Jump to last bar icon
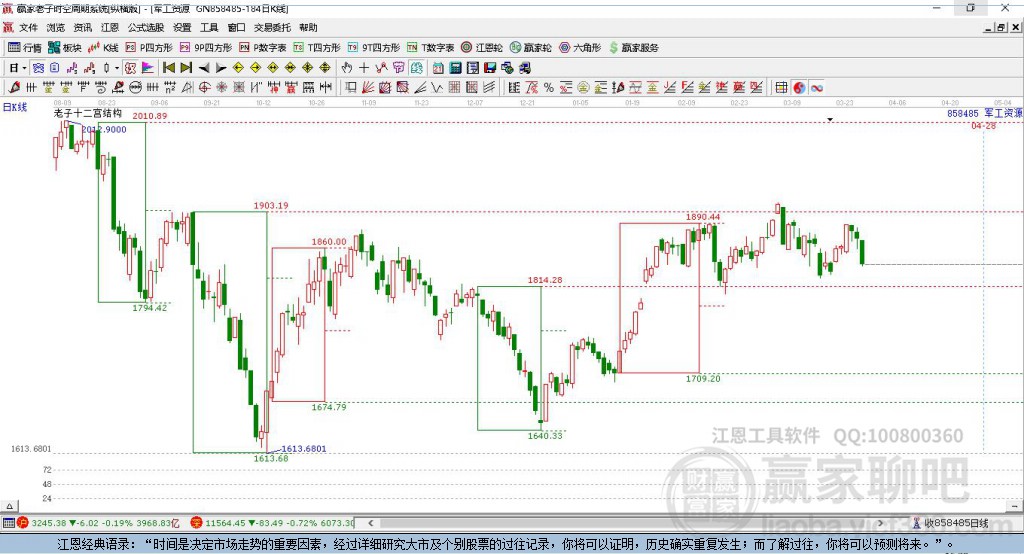This screenshot has width=1024, height=554. (186, 67)
